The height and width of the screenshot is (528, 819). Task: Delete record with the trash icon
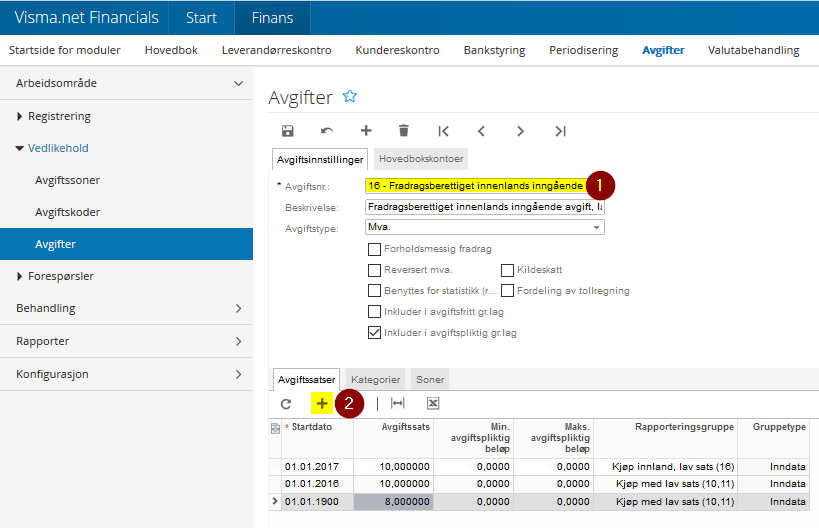[x=404, y=131]
